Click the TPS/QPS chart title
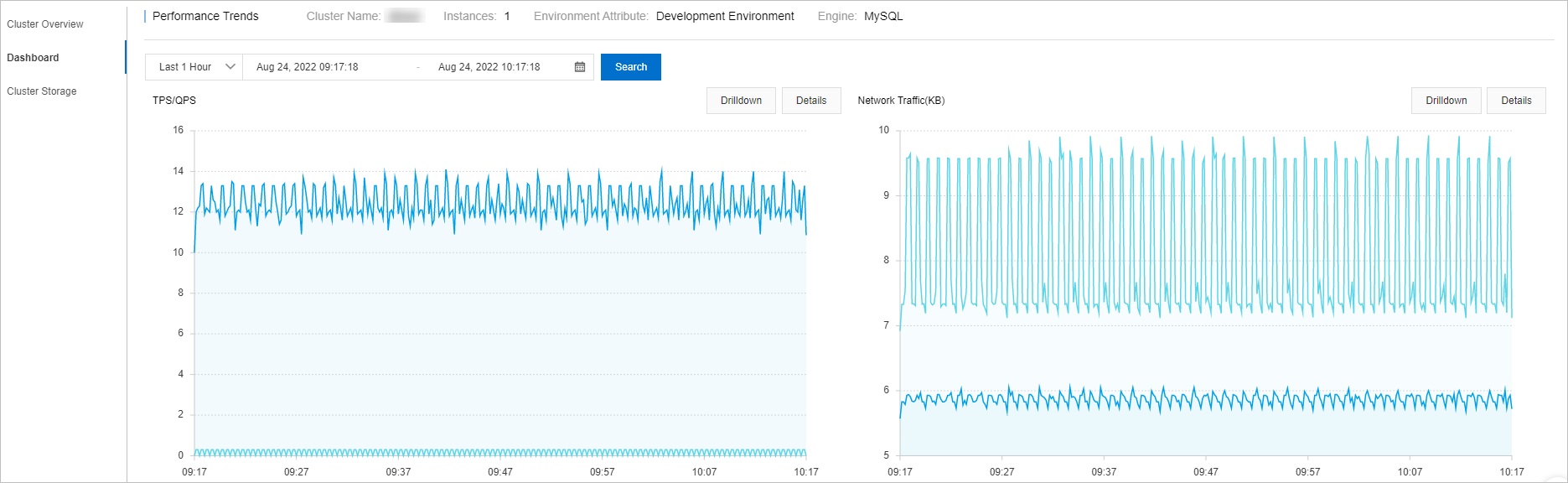Viewport: 1568px width, 483px height. [x=174, y=101]
